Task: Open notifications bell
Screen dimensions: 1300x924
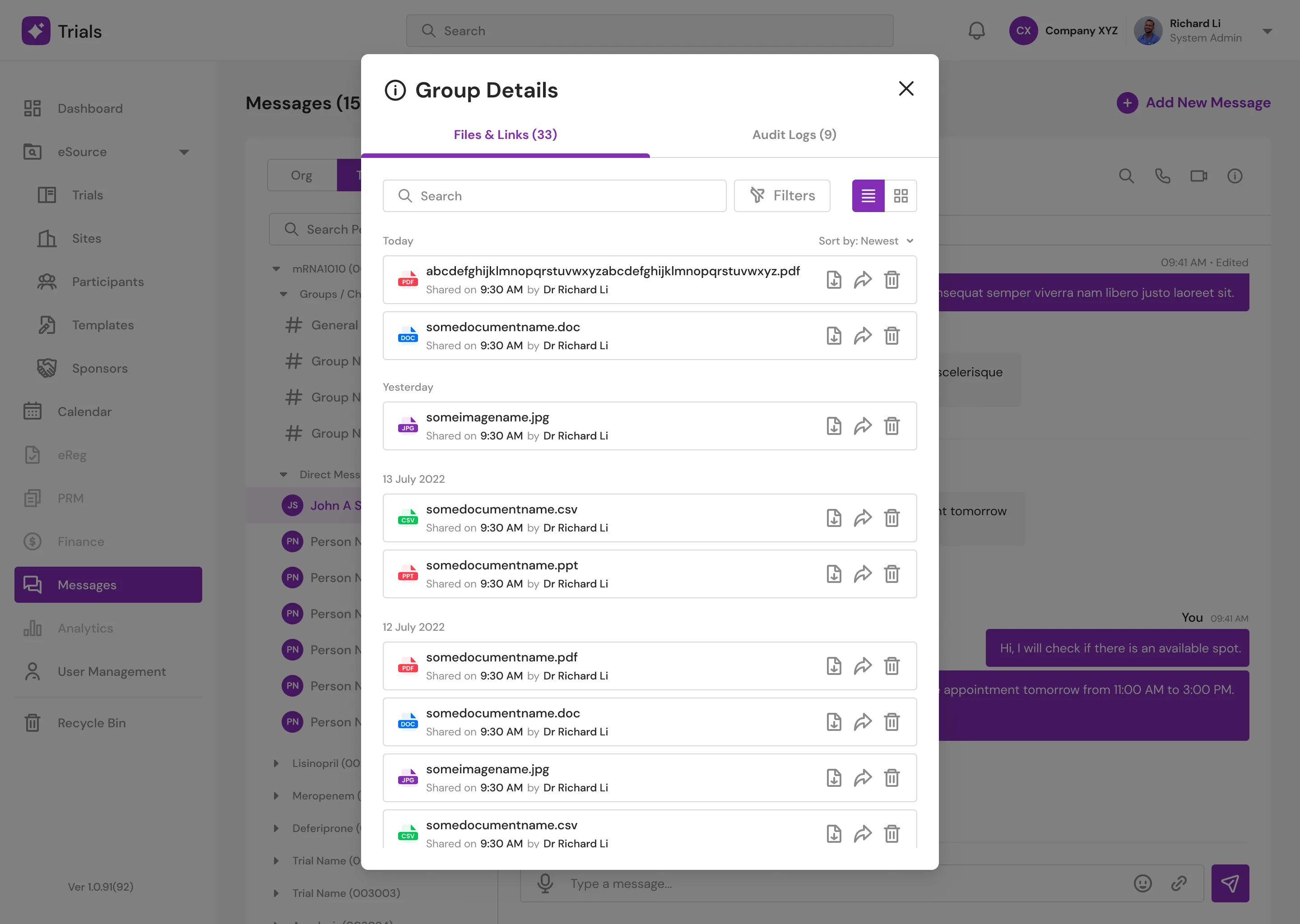Action: pyautogui.click(x=977, y=31)
